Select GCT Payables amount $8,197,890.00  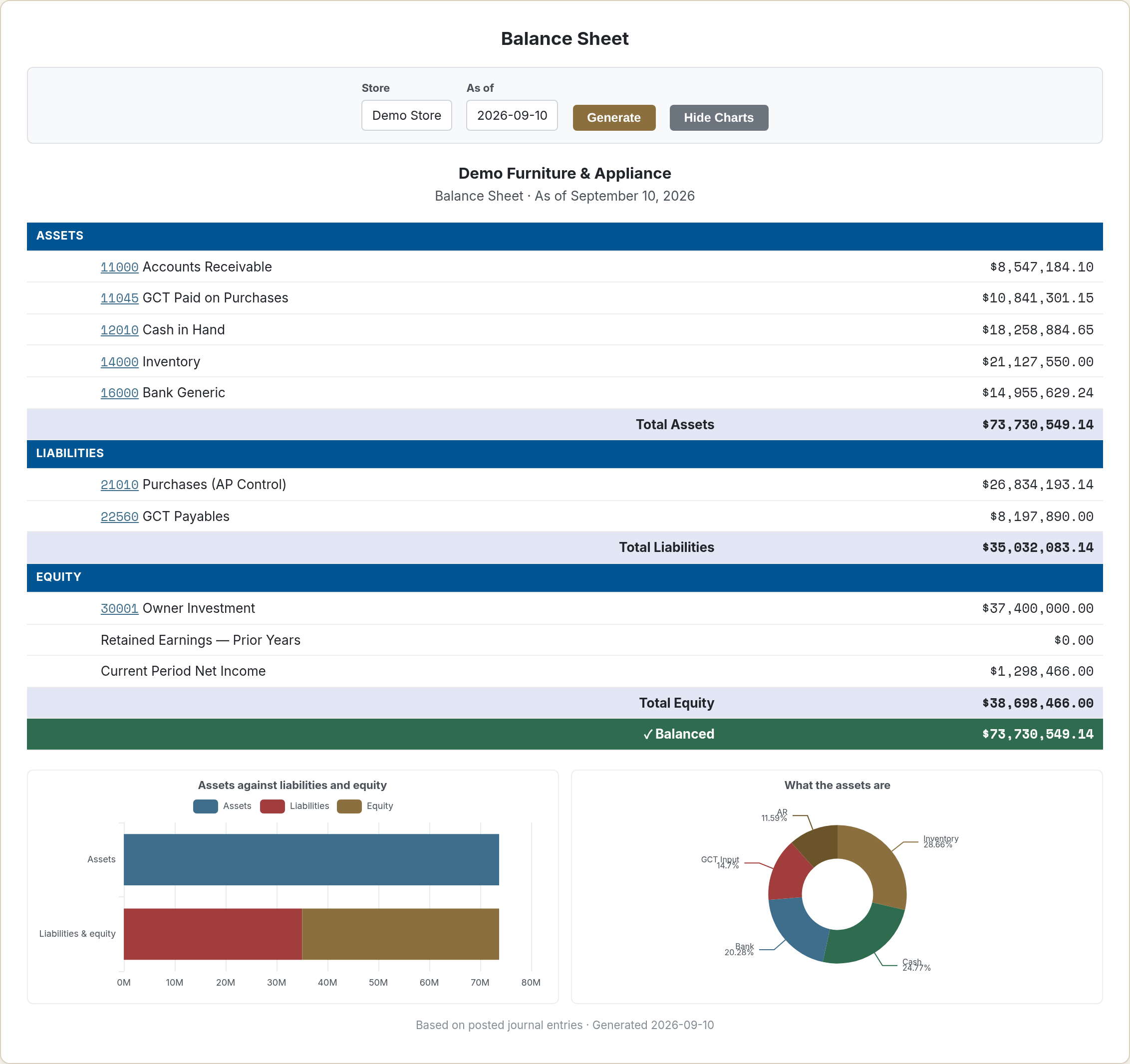1041,517
